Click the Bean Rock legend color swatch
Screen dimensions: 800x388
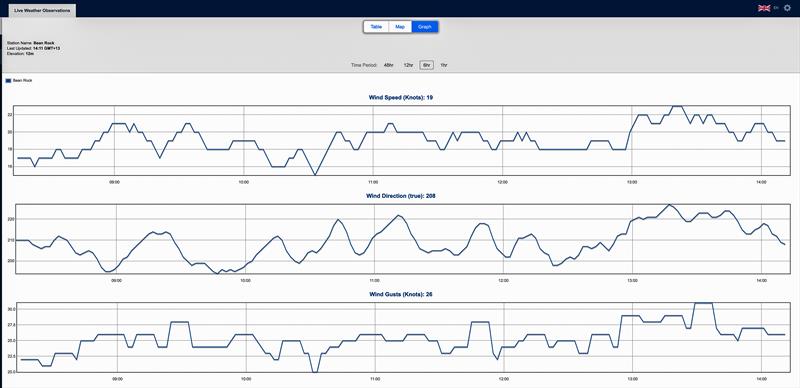point(8,80)
